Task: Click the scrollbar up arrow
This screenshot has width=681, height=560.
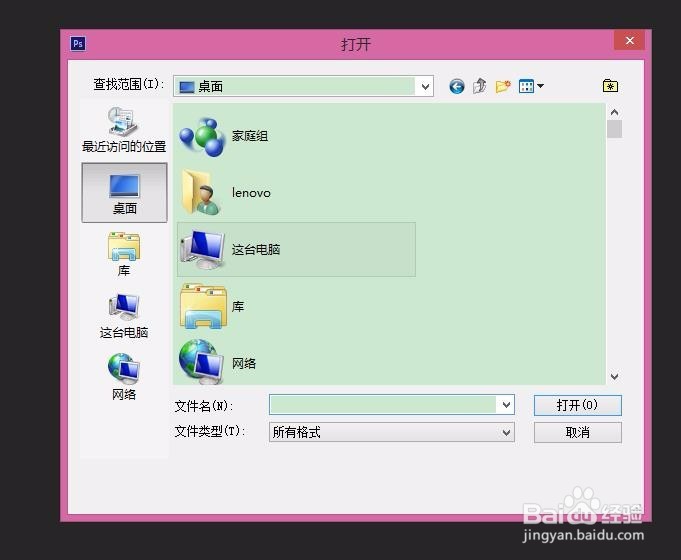Action: click(x=614, y=113)
